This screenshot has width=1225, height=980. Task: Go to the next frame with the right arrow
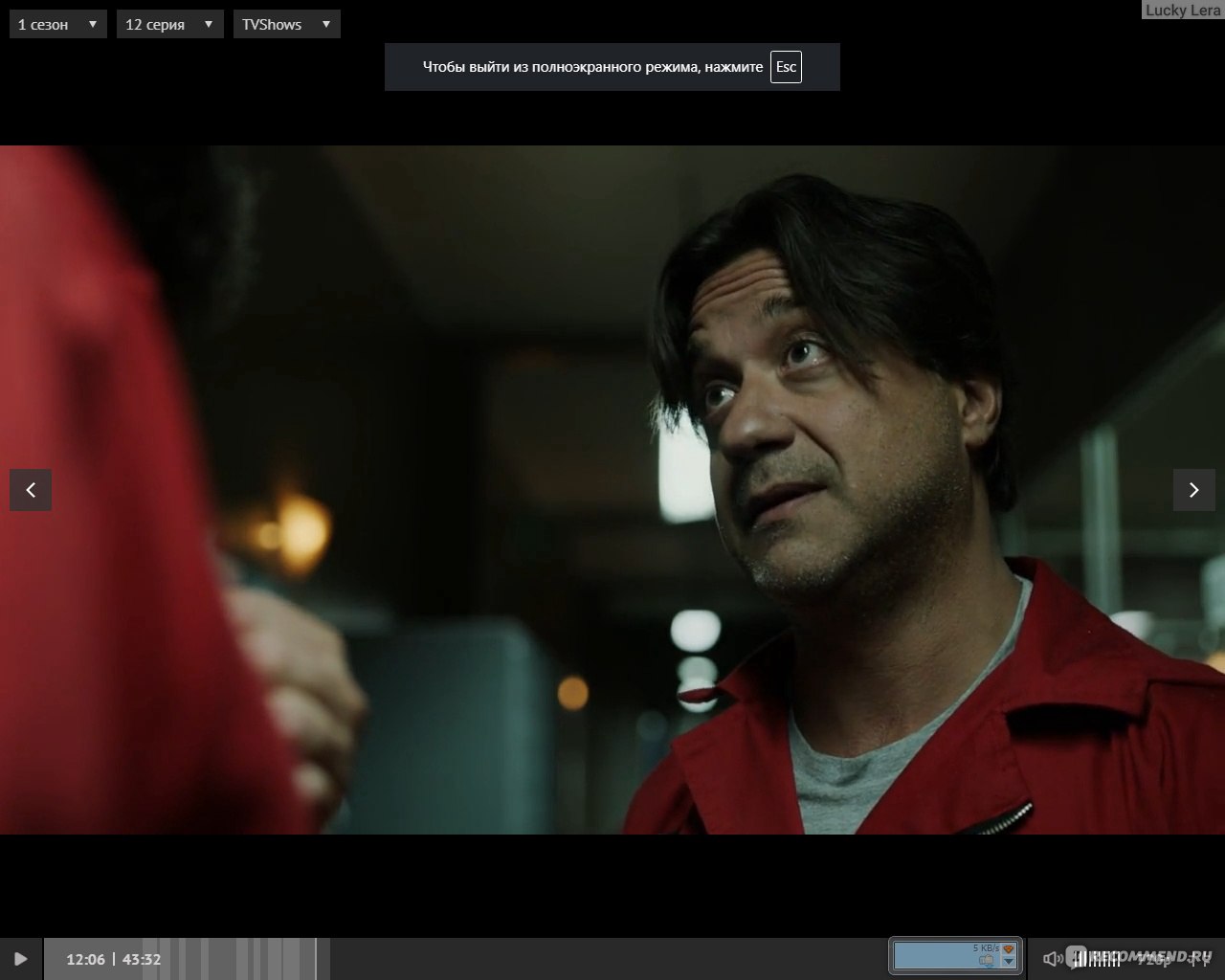(x=1193, y=490)
